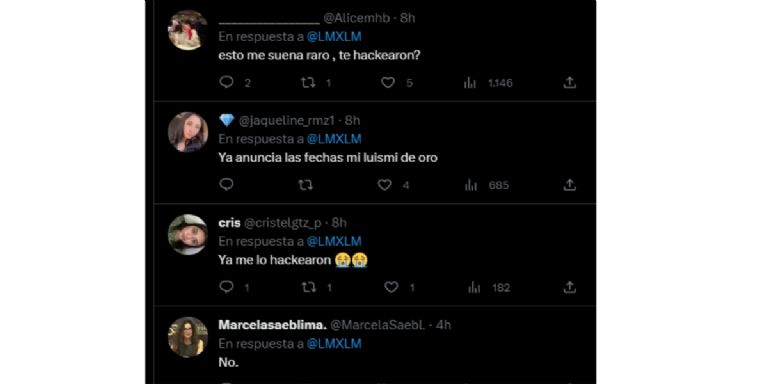Open jaqueline_rmz1's profile picture
Image resolution: width=768 pixels, height=384 pixels.
188,132
